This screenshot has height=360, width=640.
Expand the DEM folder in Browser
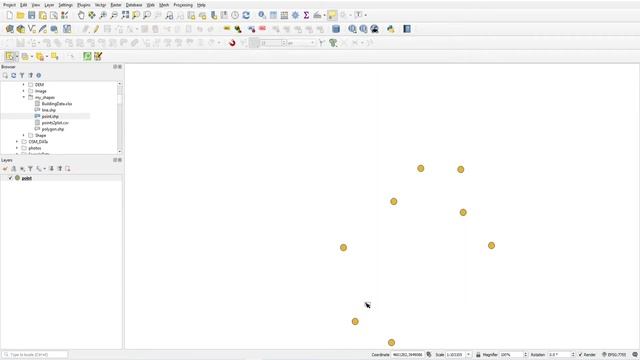click(23, 84)
